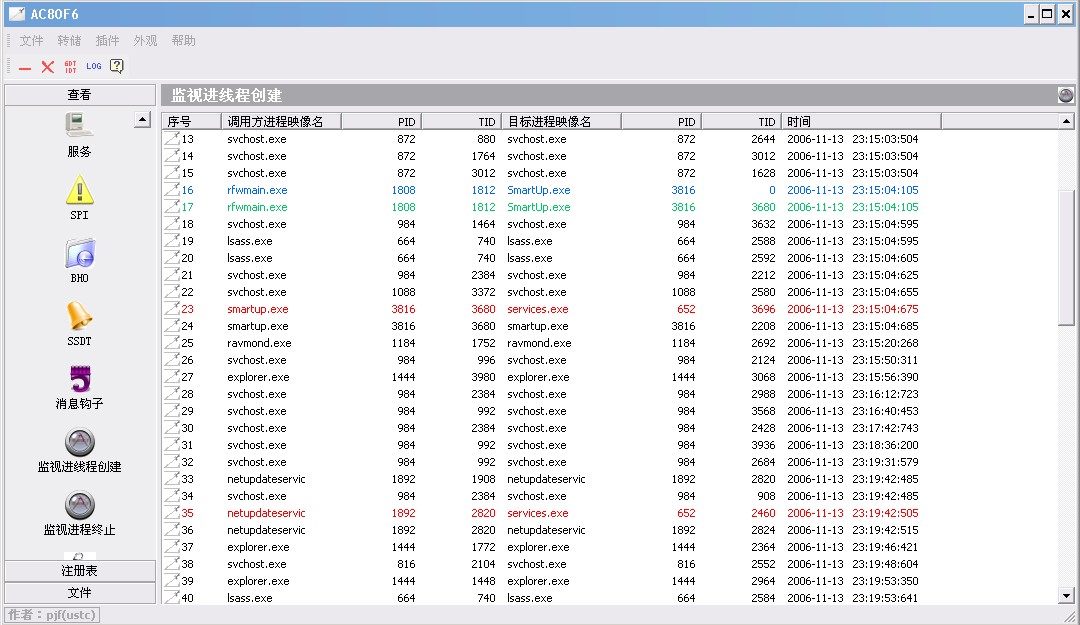Click the sidebar scroll up arrow
The width and height of the screenshot is (1080, 625).
pos(142,120)
